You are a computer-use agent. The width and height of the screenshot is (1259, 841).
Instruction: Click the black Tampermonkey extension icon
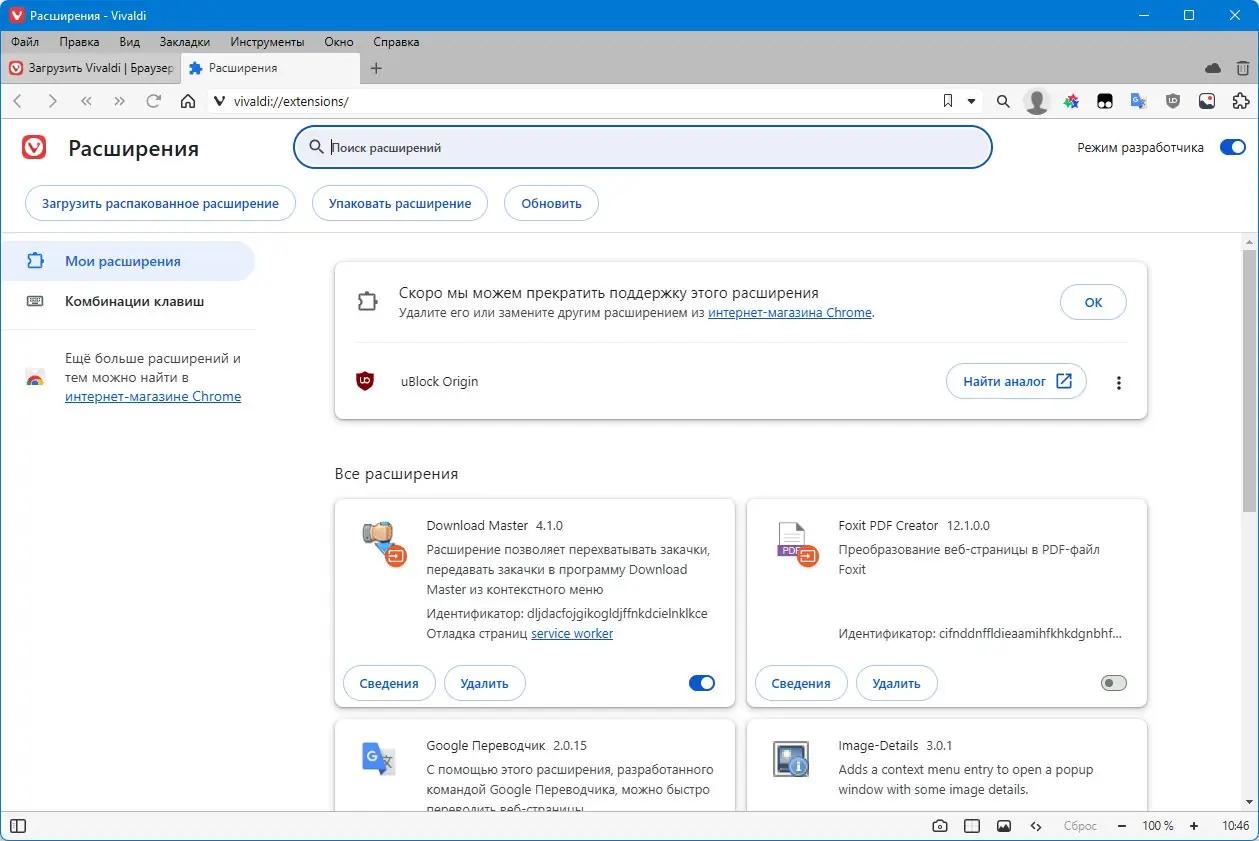[1105, 101]
